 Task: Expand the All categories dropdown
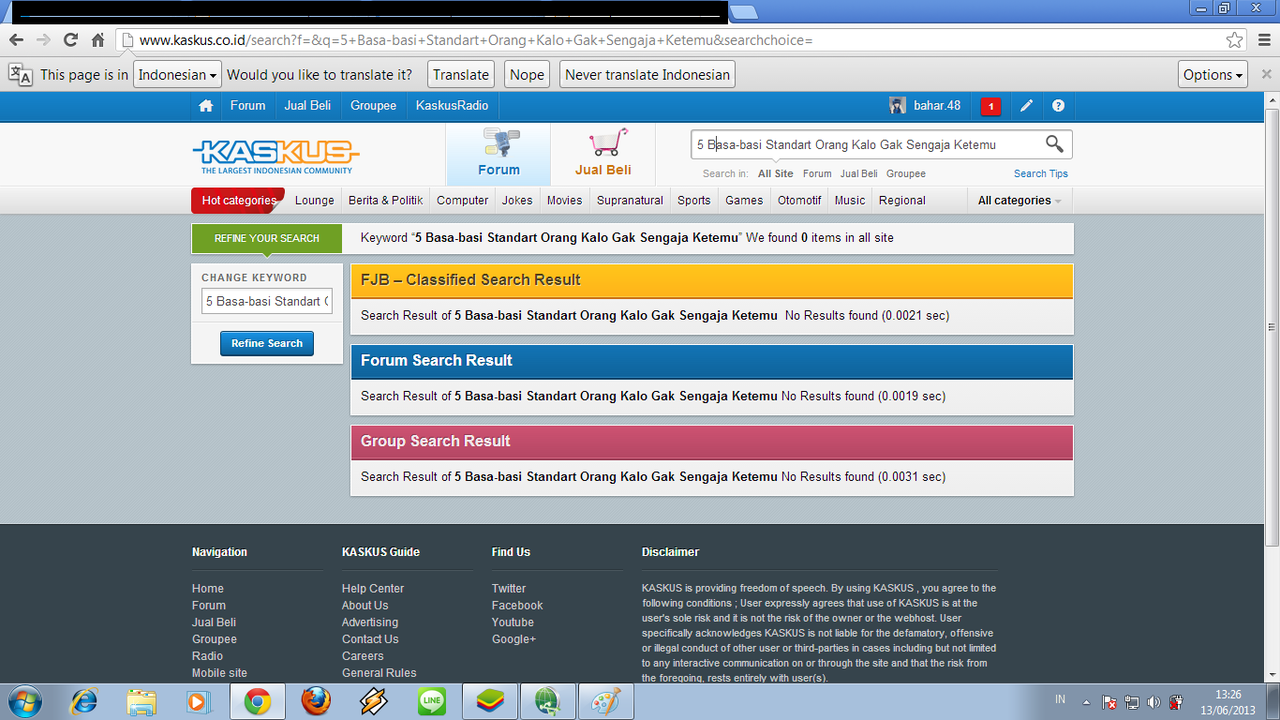click(x=1019, y=200)
